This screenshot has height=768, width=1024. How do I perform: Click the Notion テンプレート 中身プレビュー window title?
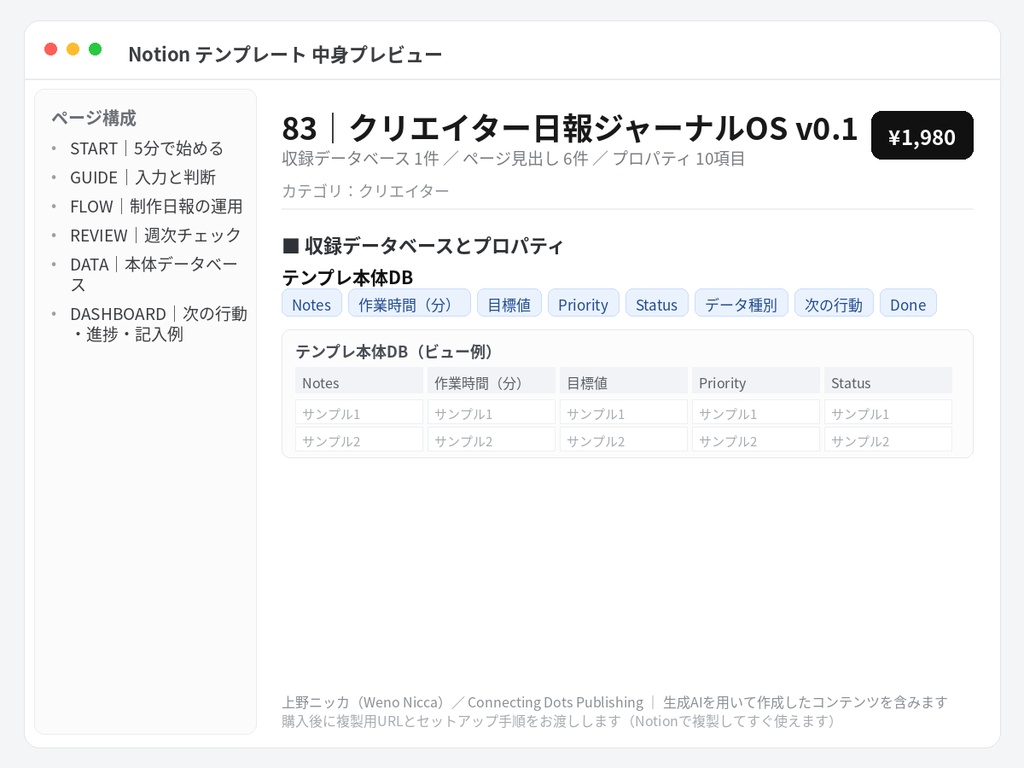coord(285,54)
